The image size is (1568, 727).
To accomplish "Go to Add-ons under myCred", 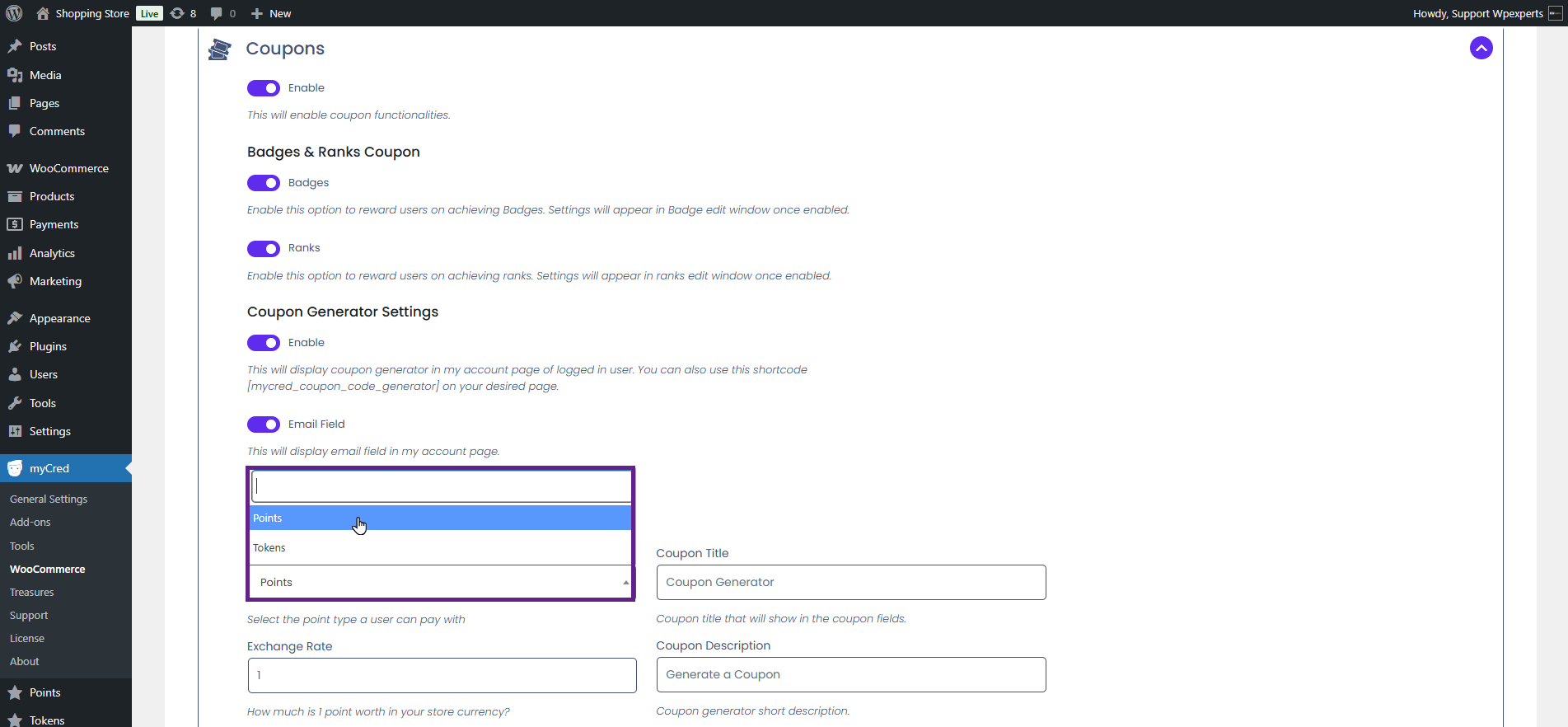I will [30, 522].
